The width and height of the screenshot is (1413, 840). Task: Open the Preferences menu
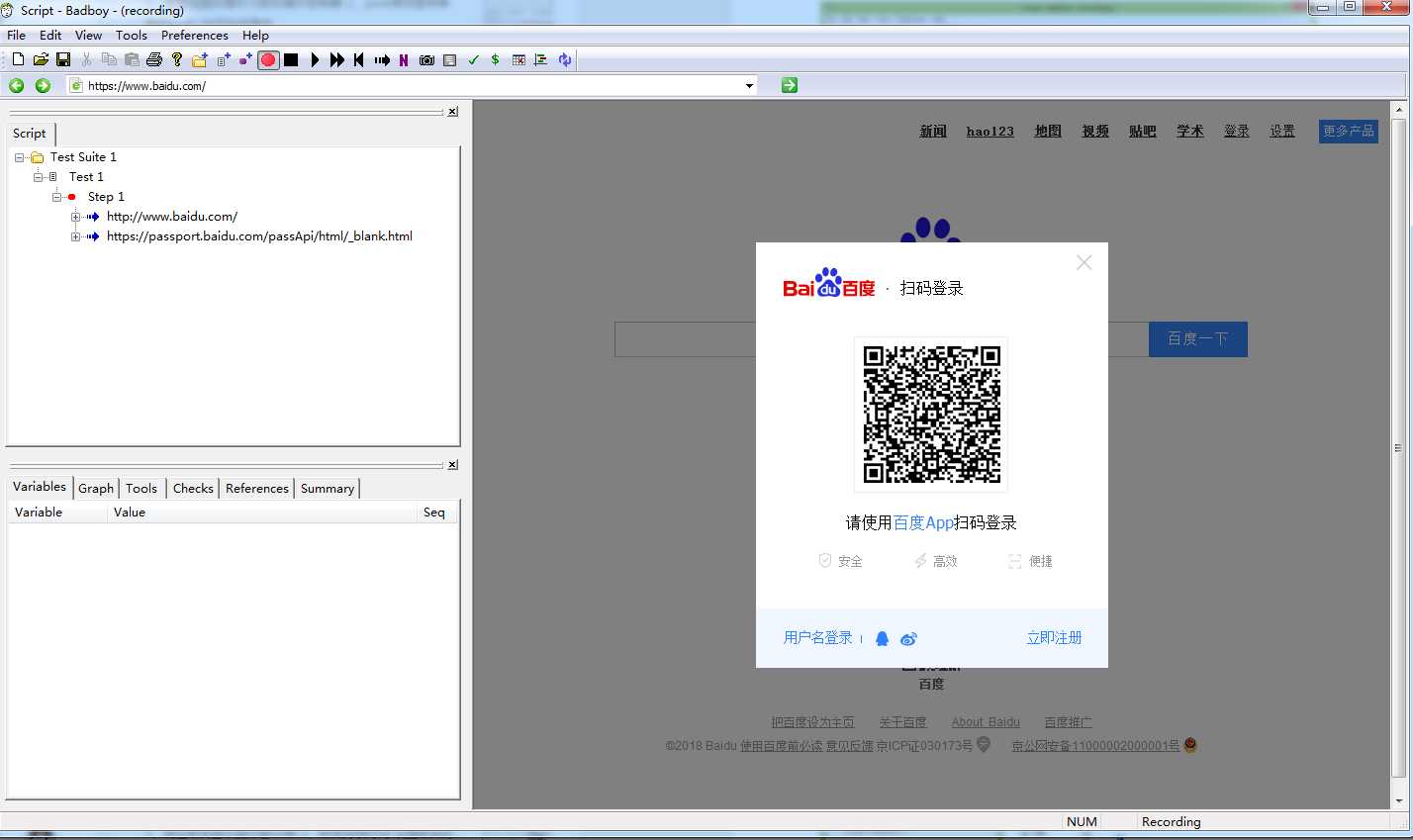[194, 35]
